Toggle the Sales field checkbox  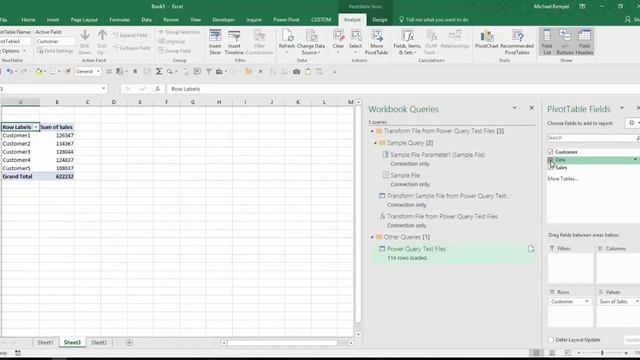(550, 167)
